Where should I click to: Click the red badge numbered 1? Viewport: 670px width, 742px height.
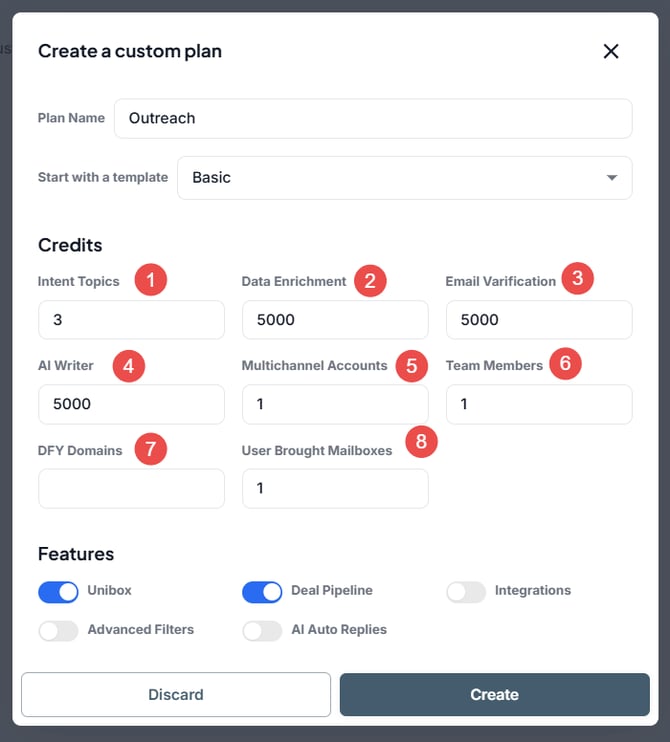click(150, 280)
